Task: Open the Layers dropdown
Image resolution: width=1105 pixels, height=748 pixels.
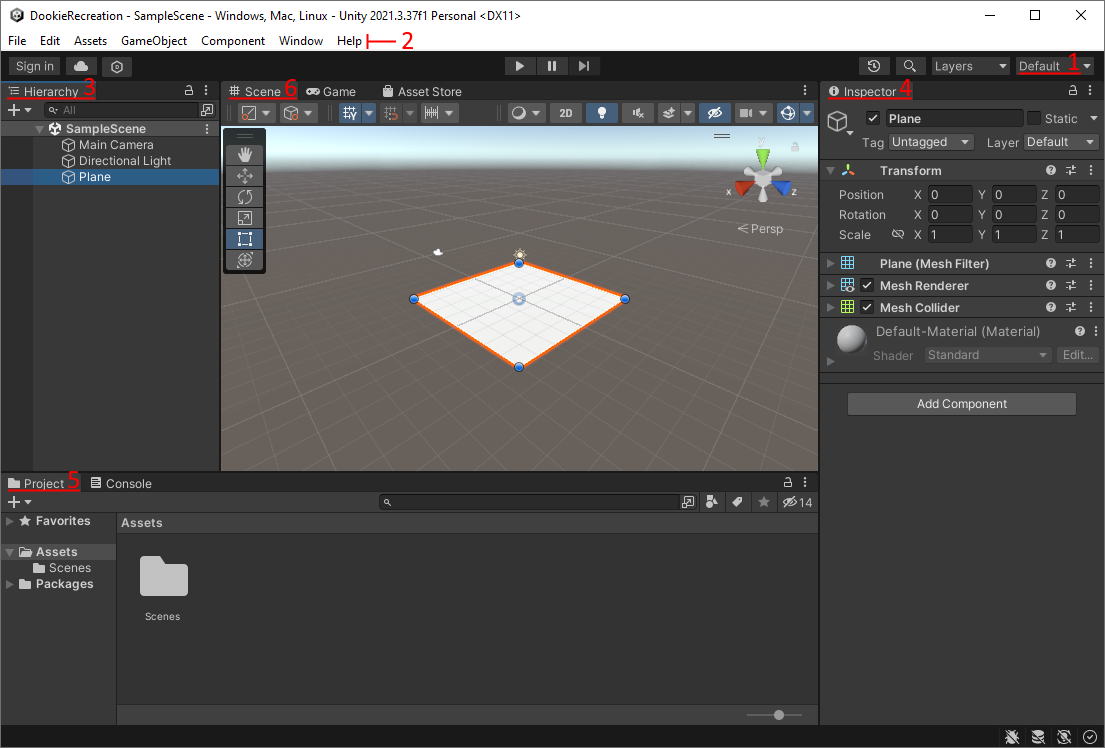Action: pyautogui.click(x=970, y=66)
